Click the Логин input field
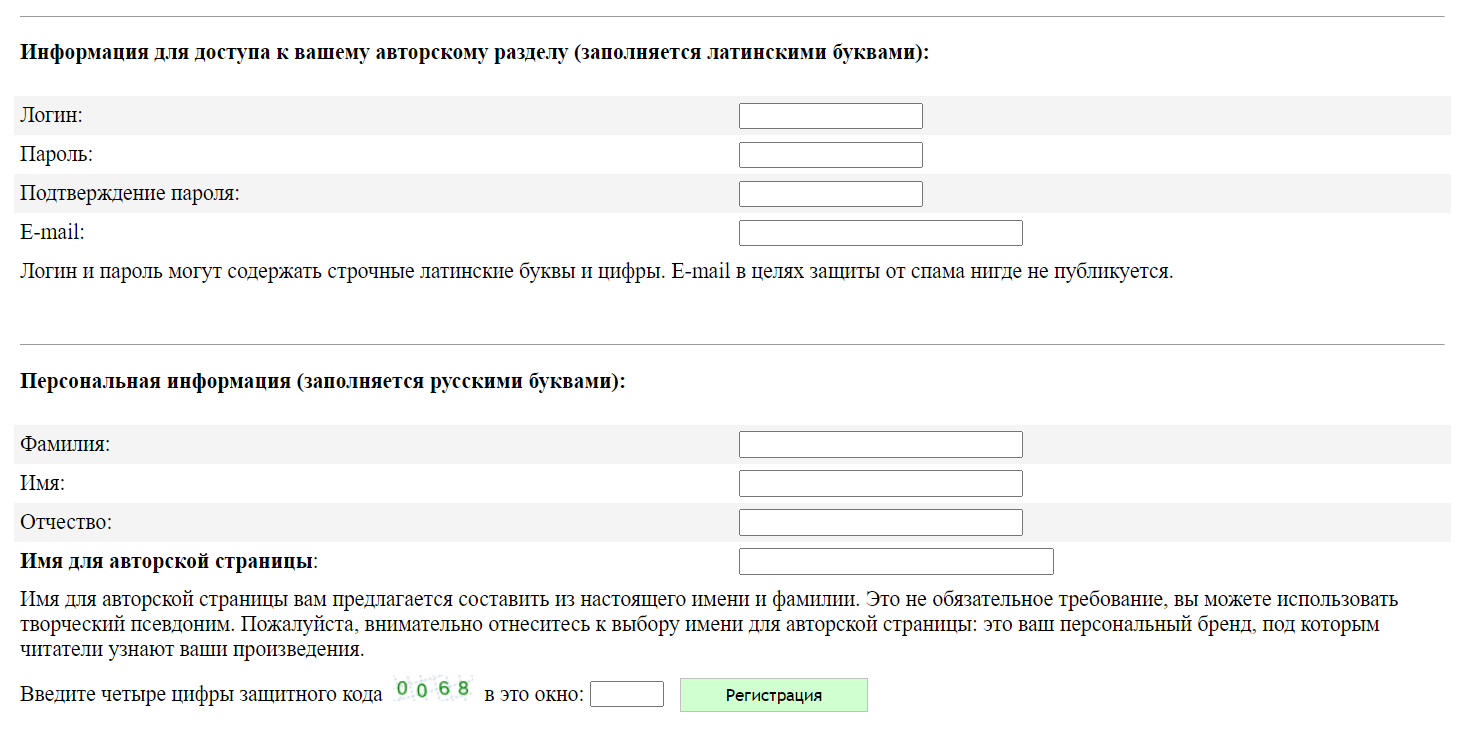1475x731 pixels. click(x=830, y=116)
